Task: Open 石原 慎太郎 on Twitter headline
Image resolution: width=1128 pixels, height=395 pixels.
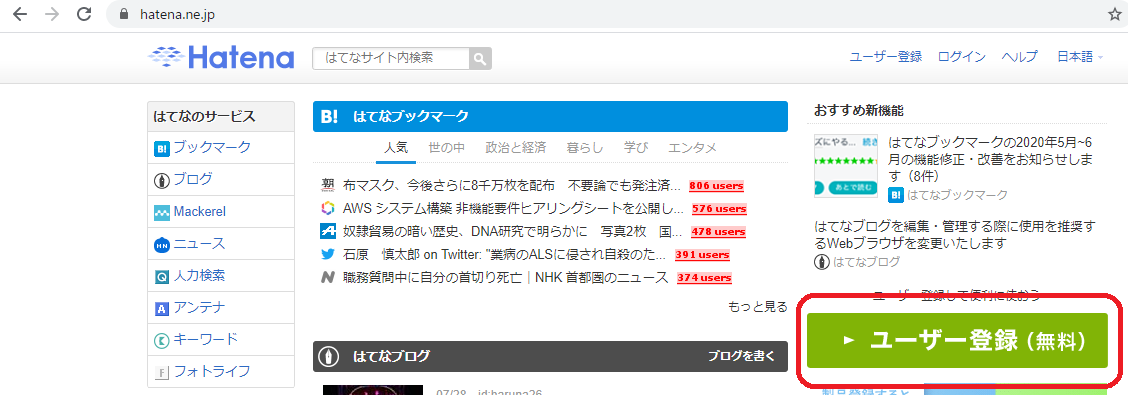Action: [x=505, y=255]
